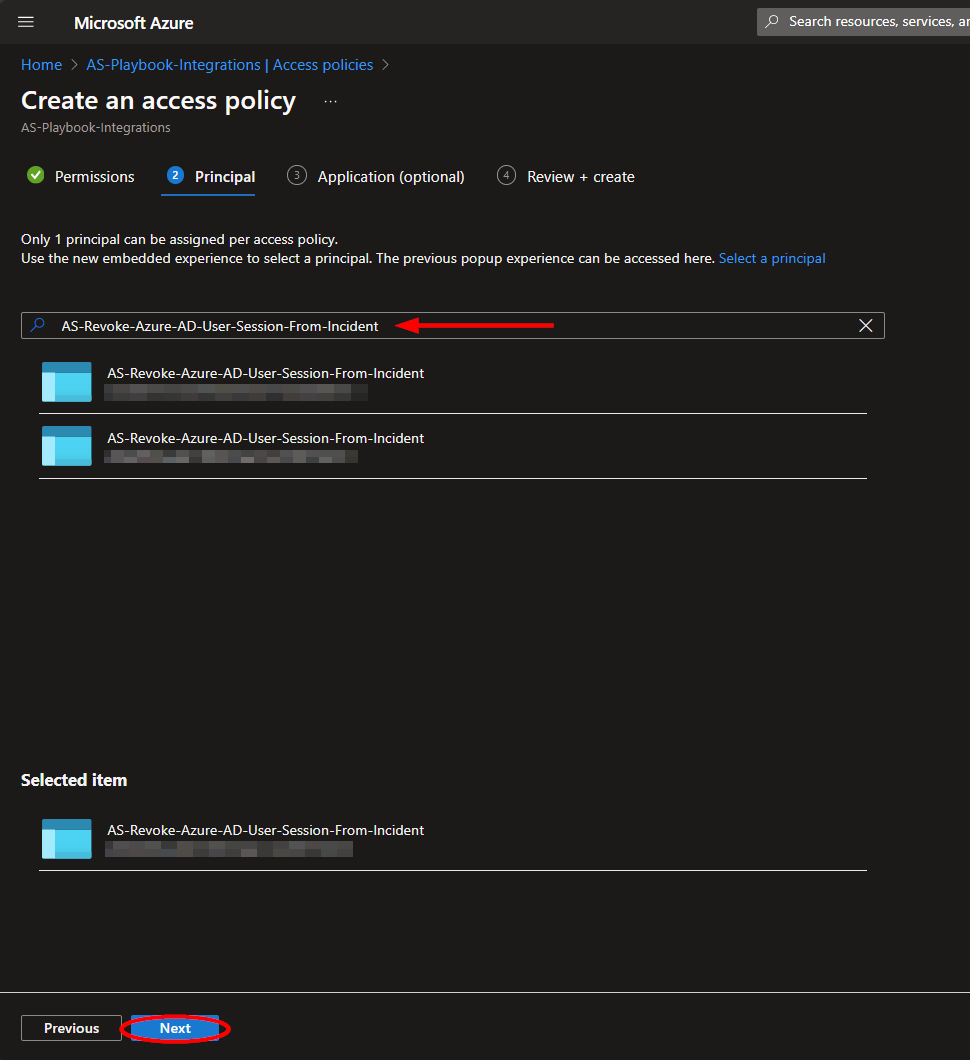
Task: Open the Select a principal popup link
Action: click(772, 258)
